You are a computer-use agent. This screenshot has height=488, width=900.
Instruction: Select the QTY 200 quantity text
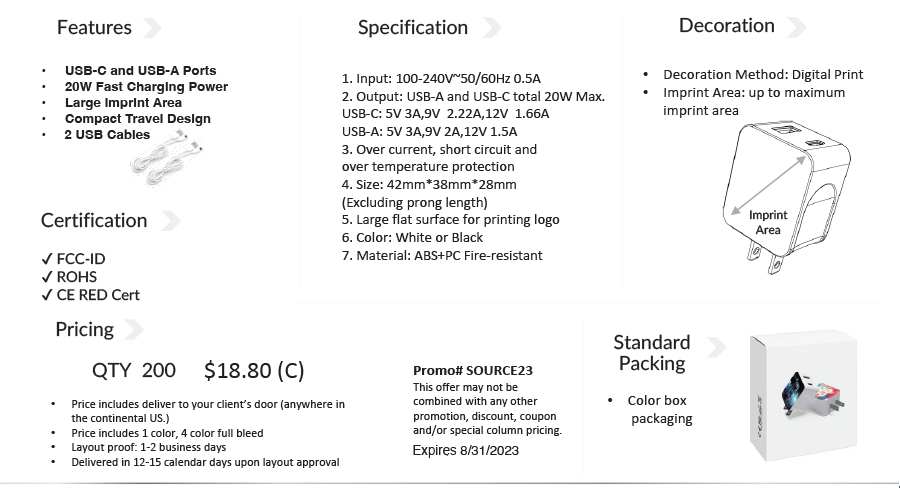point(134,371)
